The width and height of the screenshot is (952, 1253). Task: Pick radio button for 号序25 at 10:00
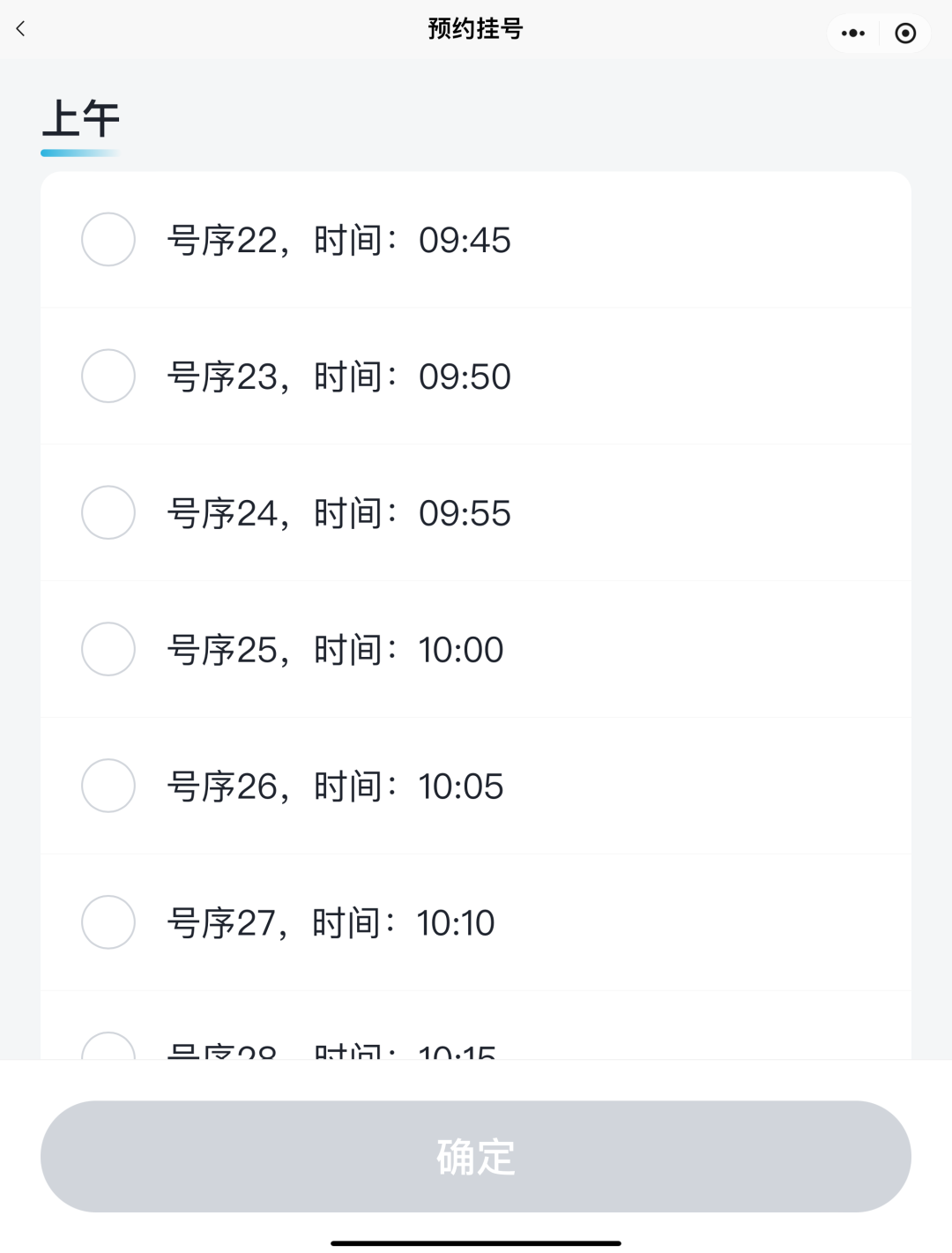(x=108, y=649)
